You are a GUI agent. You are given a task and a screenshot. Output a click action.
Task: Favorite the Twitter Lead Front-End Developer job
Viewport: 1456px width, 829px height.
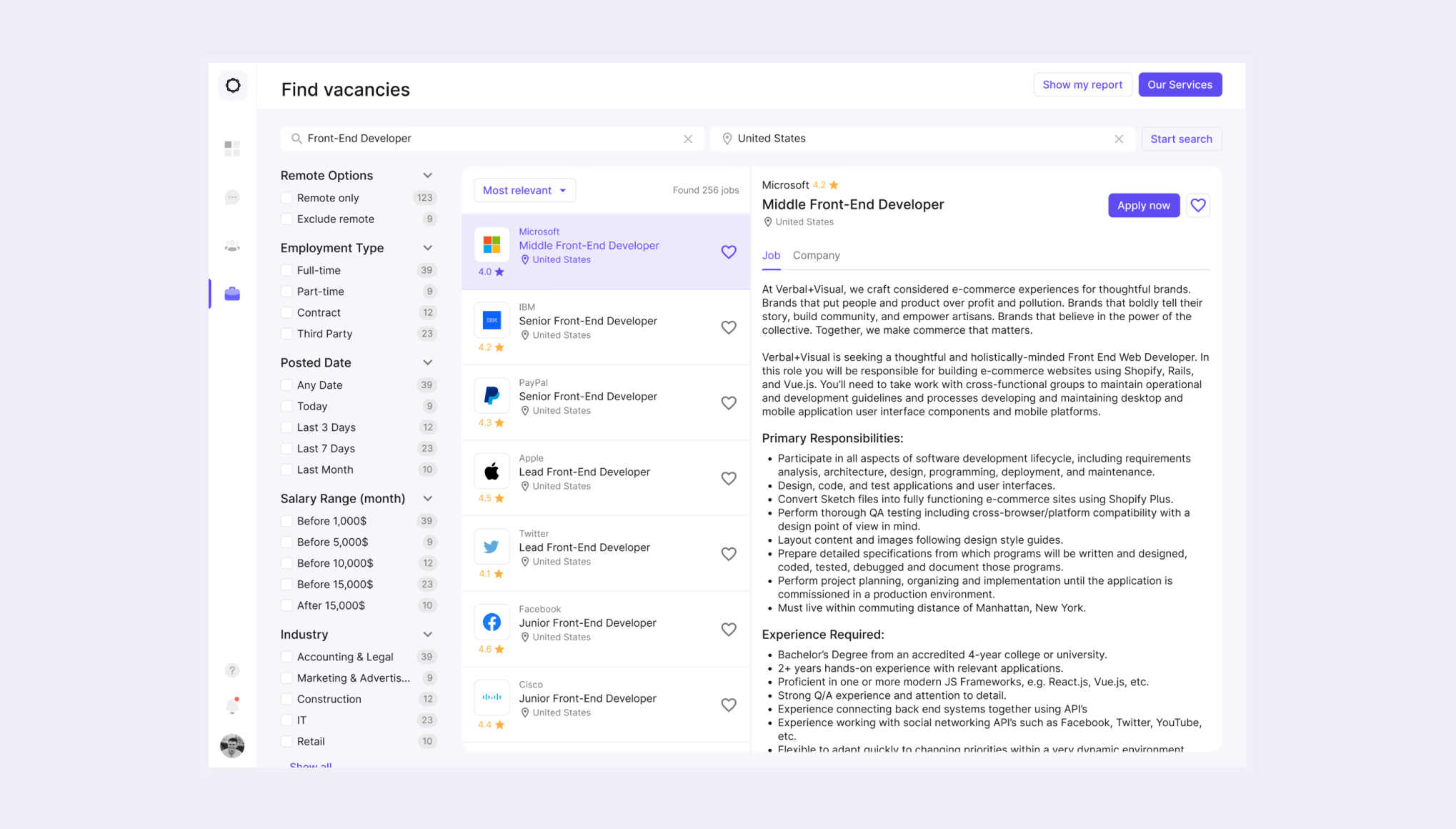728,554
